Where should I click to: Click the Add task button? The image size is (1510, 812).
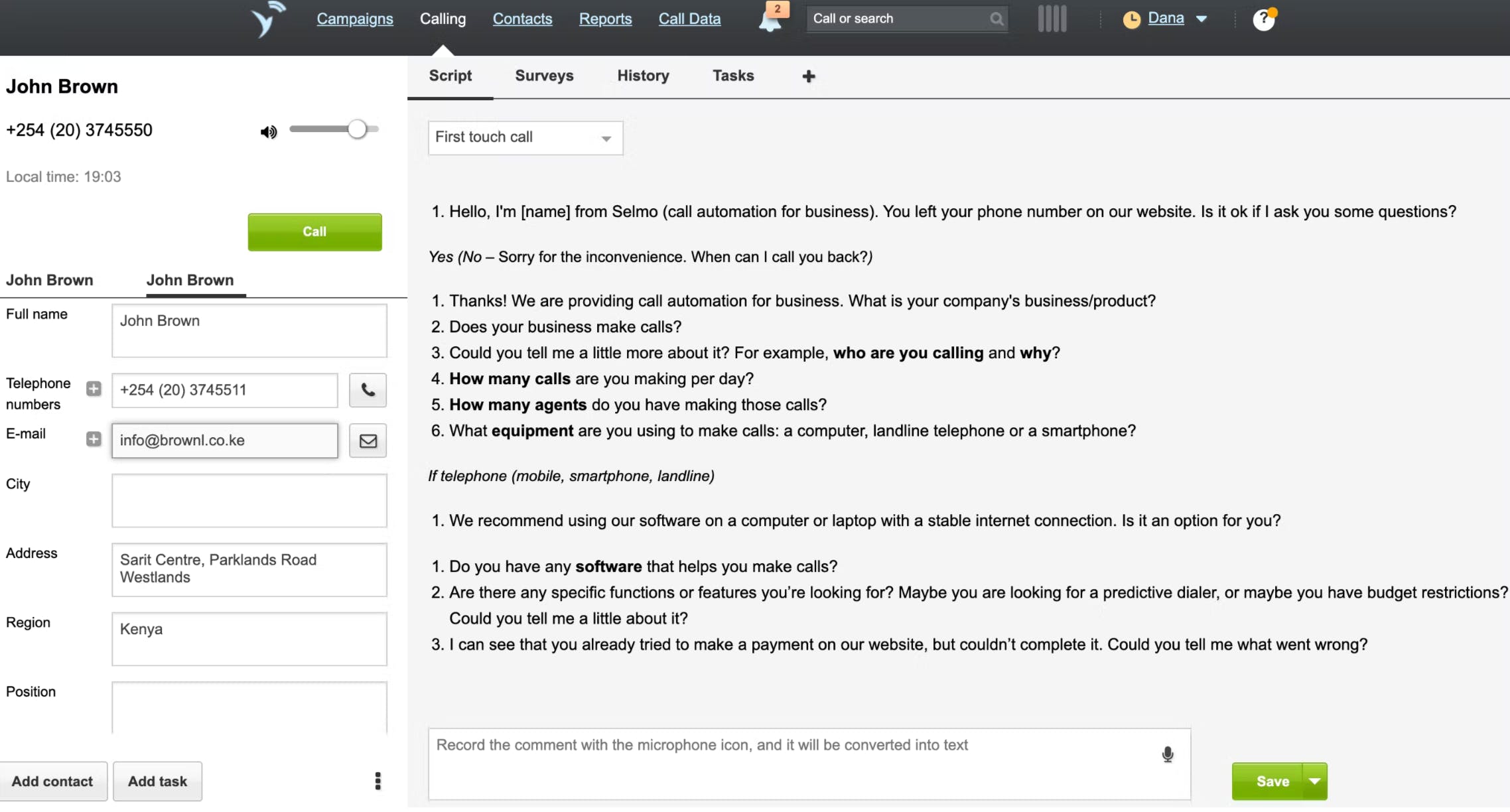click(x=157, y=781)
